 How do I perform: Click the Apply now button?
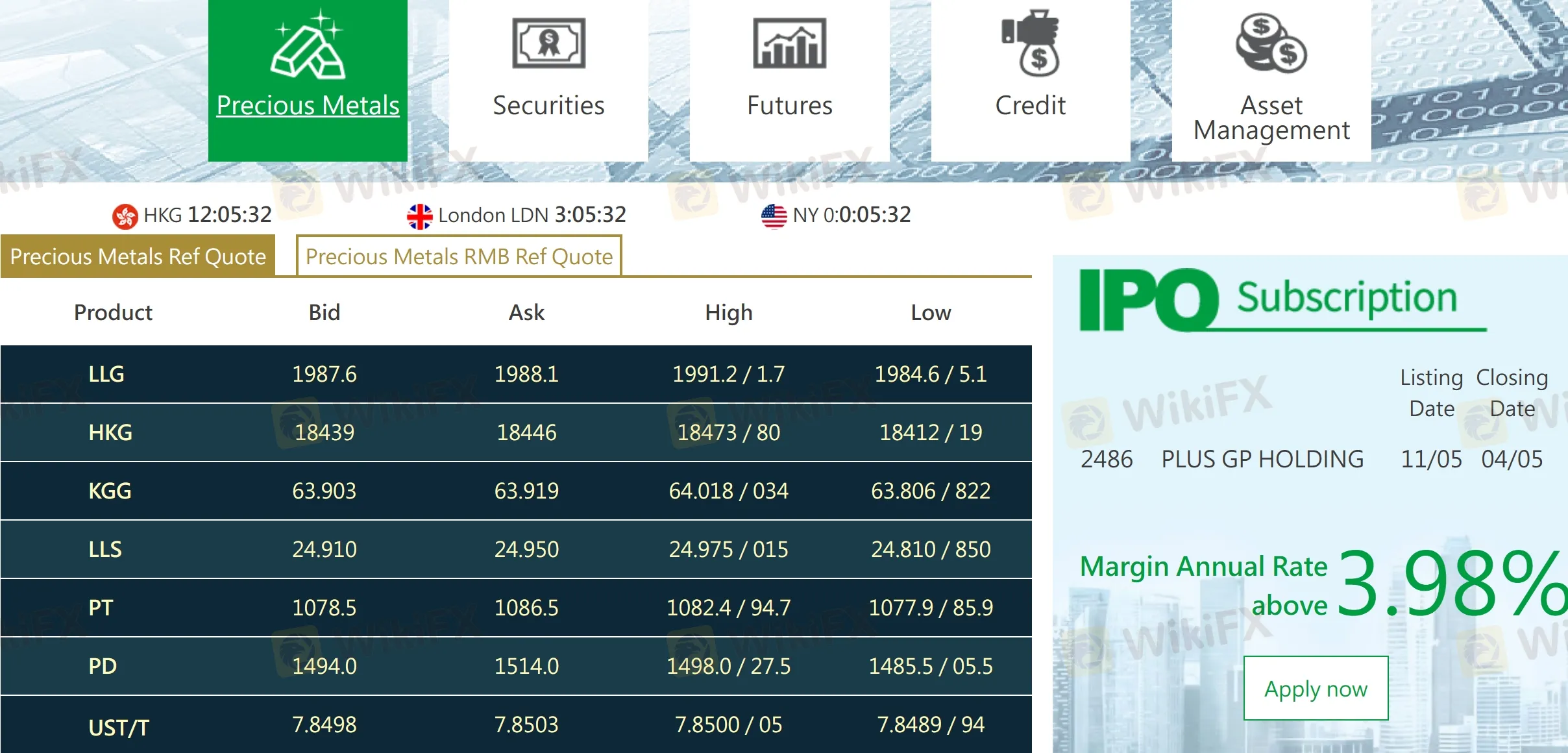(x=1315, y=688)
